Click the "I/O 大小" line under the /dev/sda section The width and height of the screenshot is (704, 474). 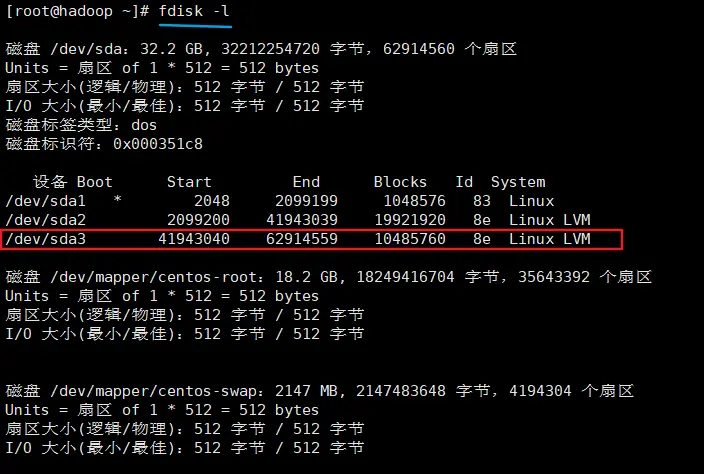(x=185, y=106)
